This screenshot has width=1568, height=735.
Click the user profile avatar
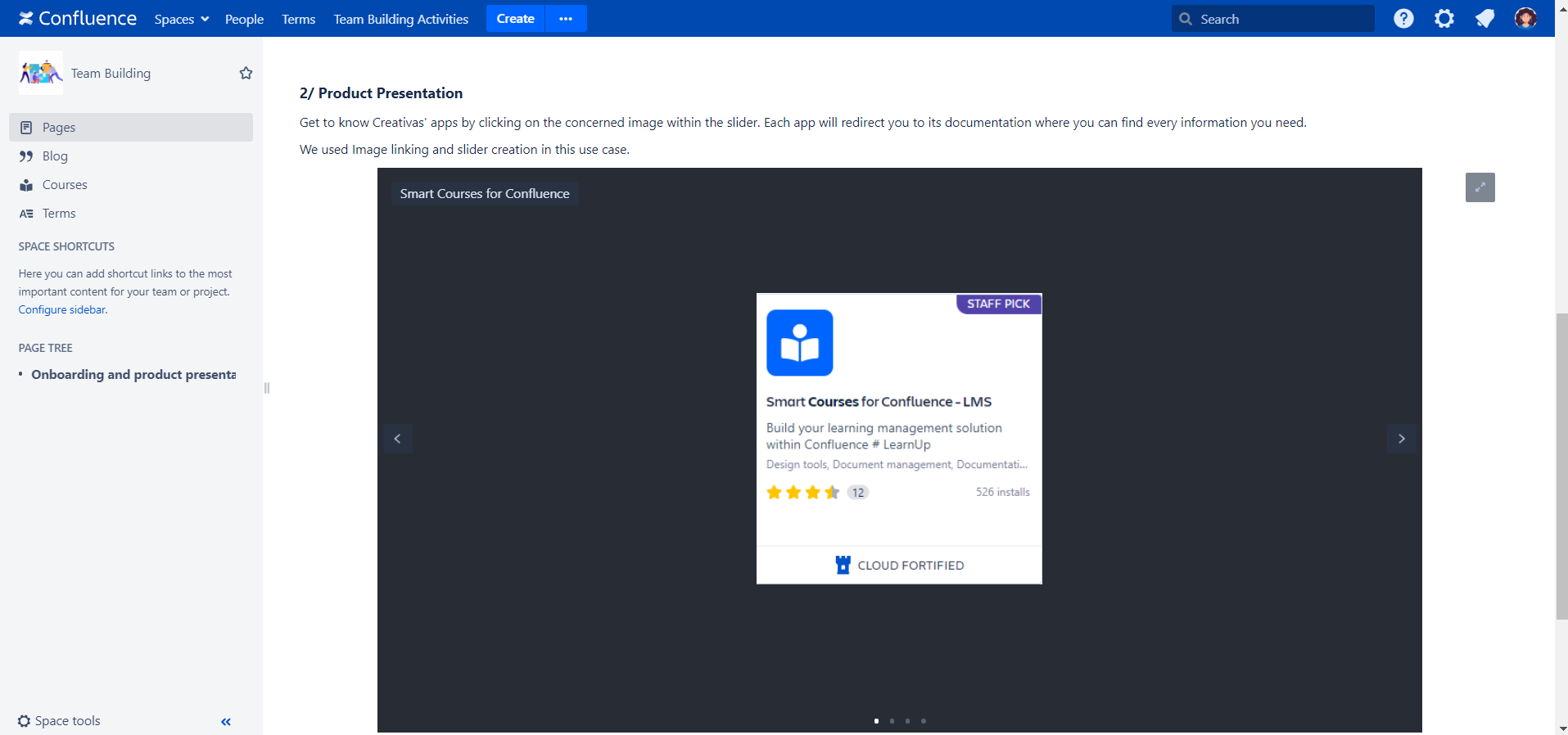coord(1525,18)
